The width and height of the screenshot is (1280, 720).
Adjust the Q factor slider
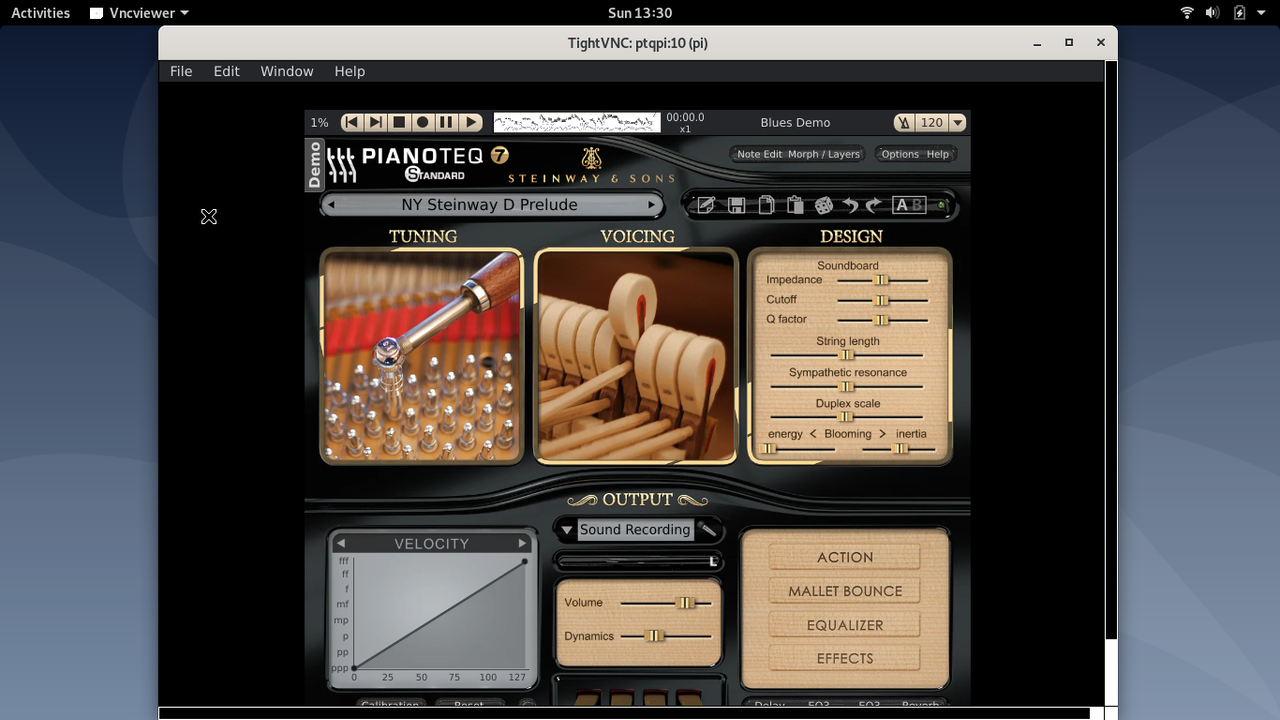tap(881, 320)
